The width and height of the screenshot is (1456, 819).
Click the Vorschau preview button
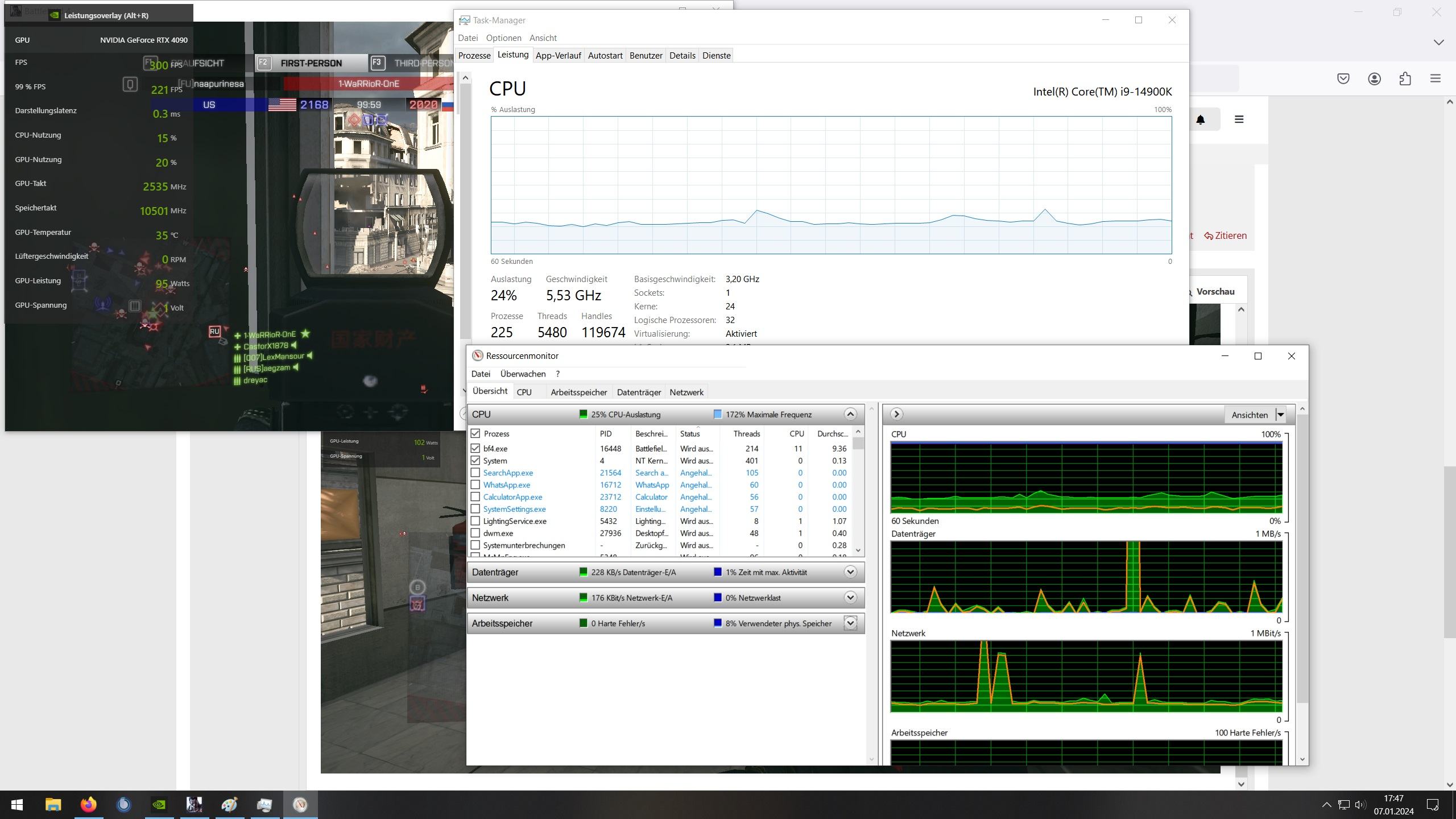coord(1215,292)
